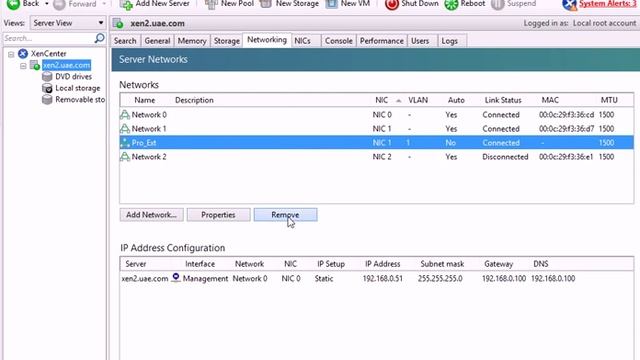Click the Properties button
Viewport: 640px width, 360px height.
click(218, 215)
